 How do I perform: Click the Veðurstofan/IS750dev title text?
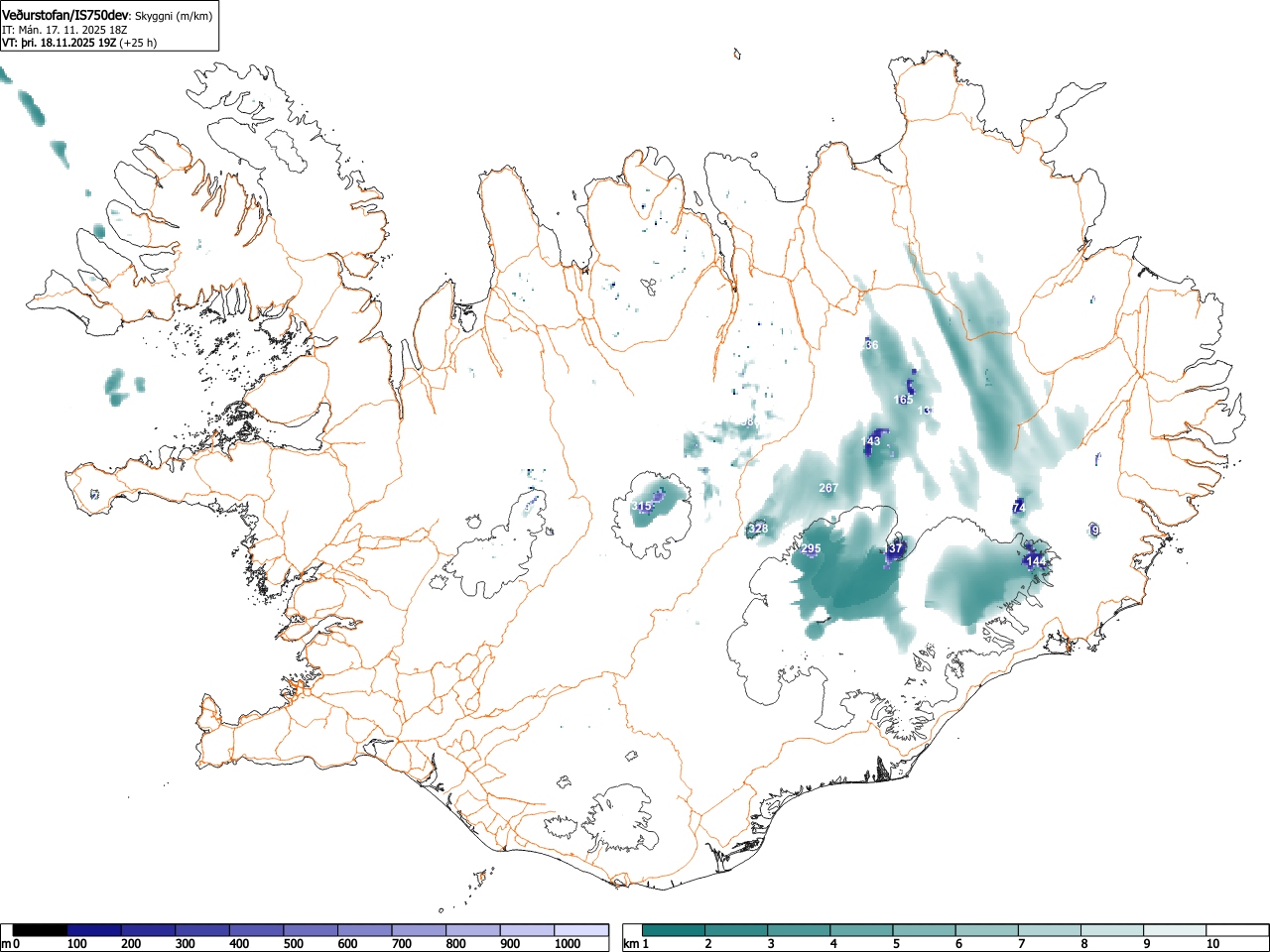coord(65,15)
